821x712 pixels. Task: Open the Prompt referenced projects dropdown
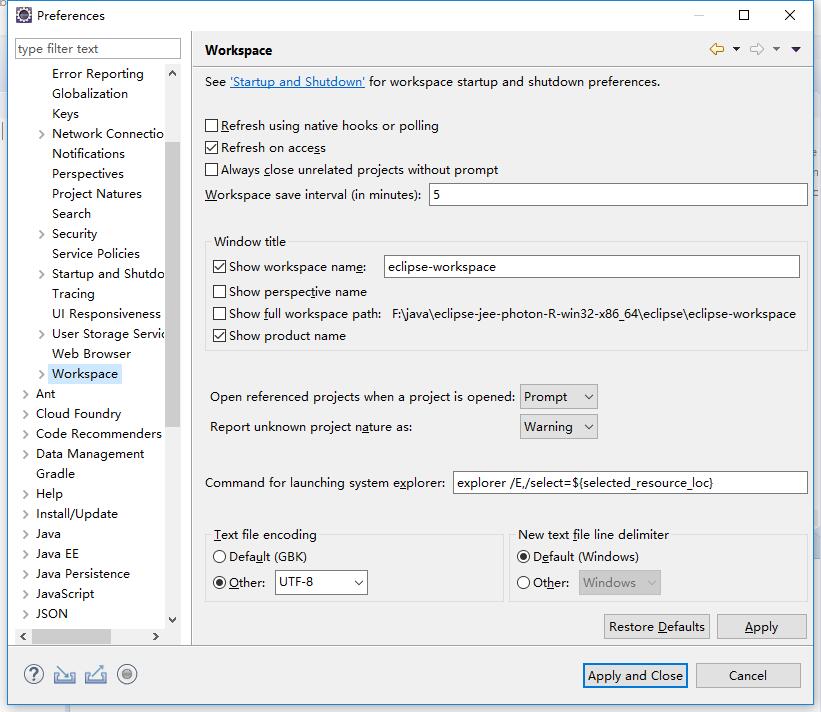point(558,397)
